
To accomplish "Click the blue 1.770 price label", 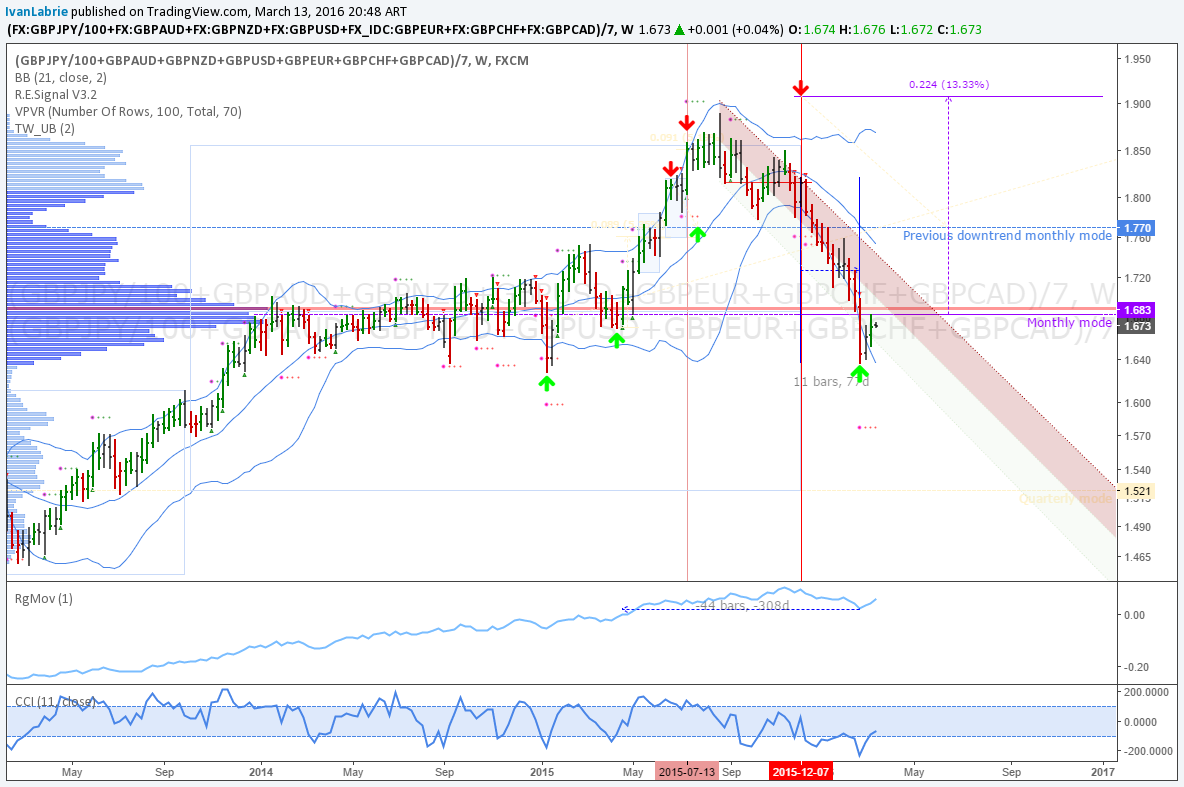I will click(x=1136, y=227).
